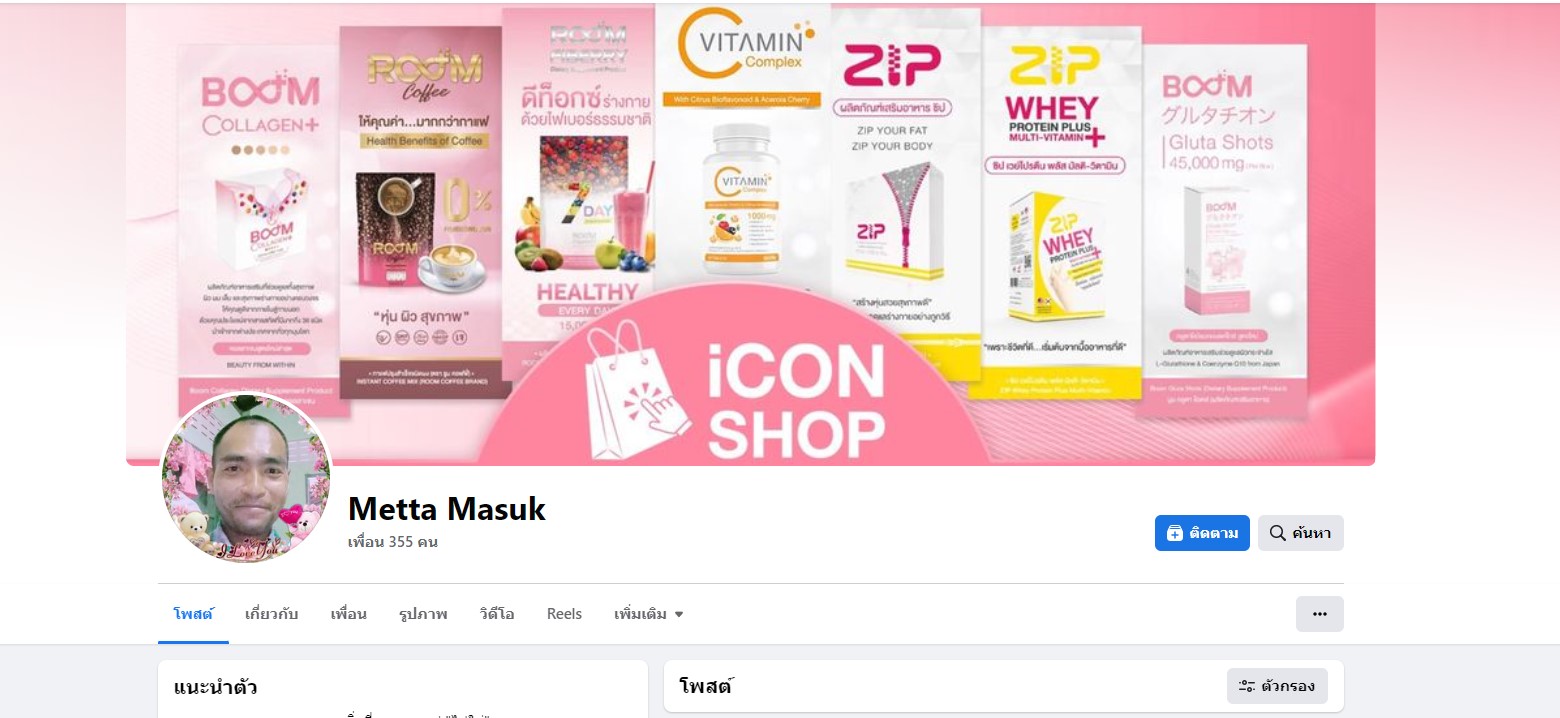
Task: Click the 355 friends count link
Action: pos(393,543)
